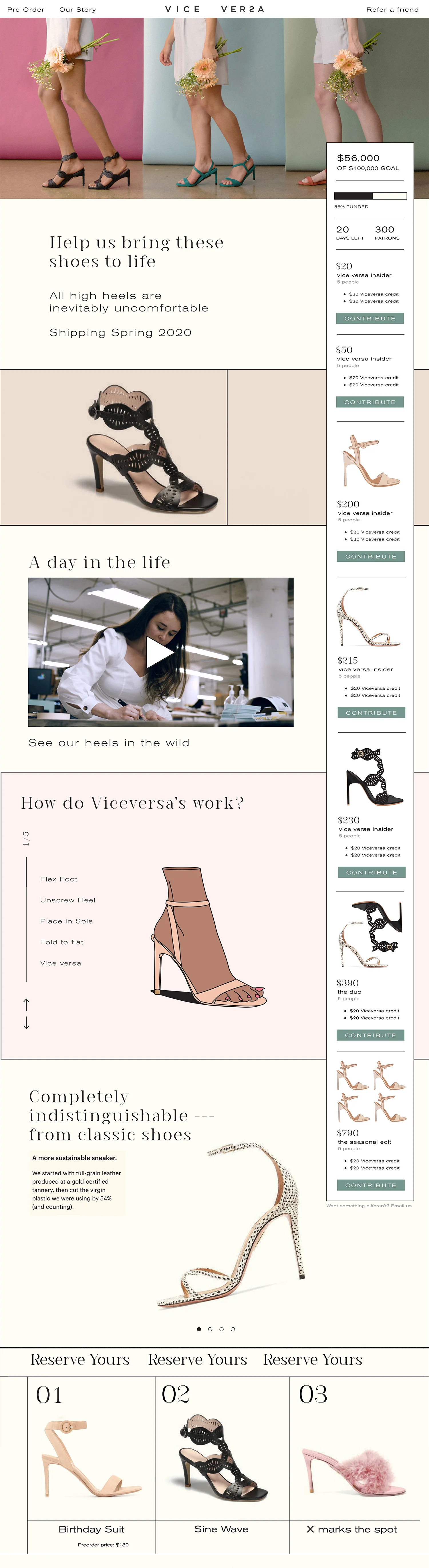429x1568 pixels.
Task: Click the 56% funded progress bar
Action: pos(370,196)
